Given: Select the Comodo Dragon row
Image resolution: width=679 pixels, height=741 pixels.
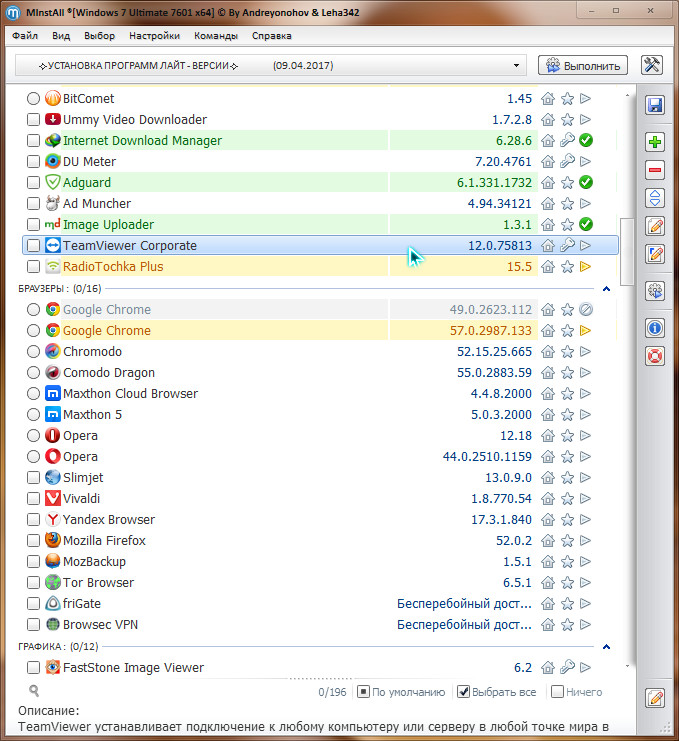Looking at the screenshot, I should point(320,372).
